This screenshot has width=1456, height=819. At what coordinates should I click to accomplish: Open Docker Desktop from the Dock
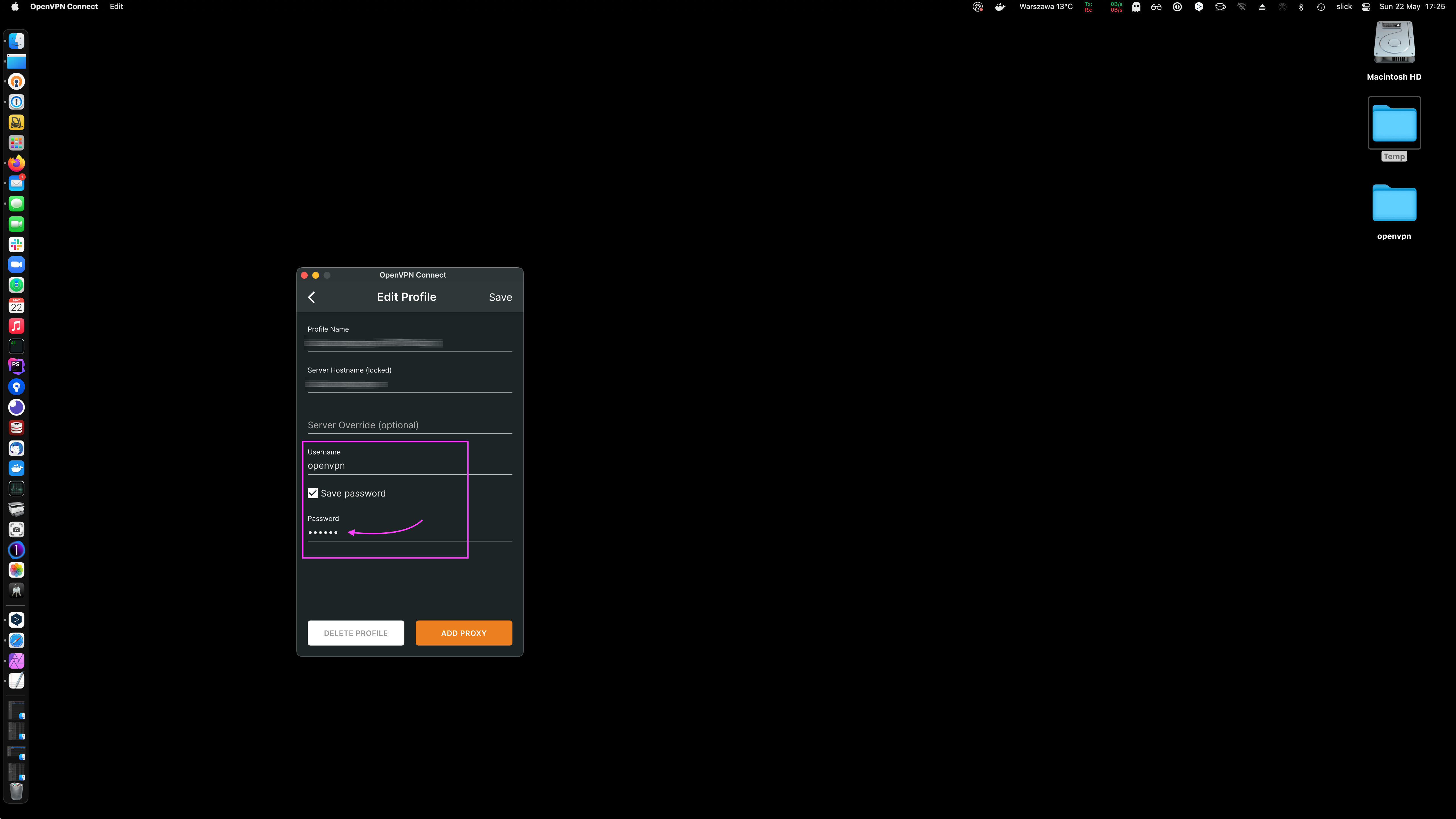tap(16, 468)
